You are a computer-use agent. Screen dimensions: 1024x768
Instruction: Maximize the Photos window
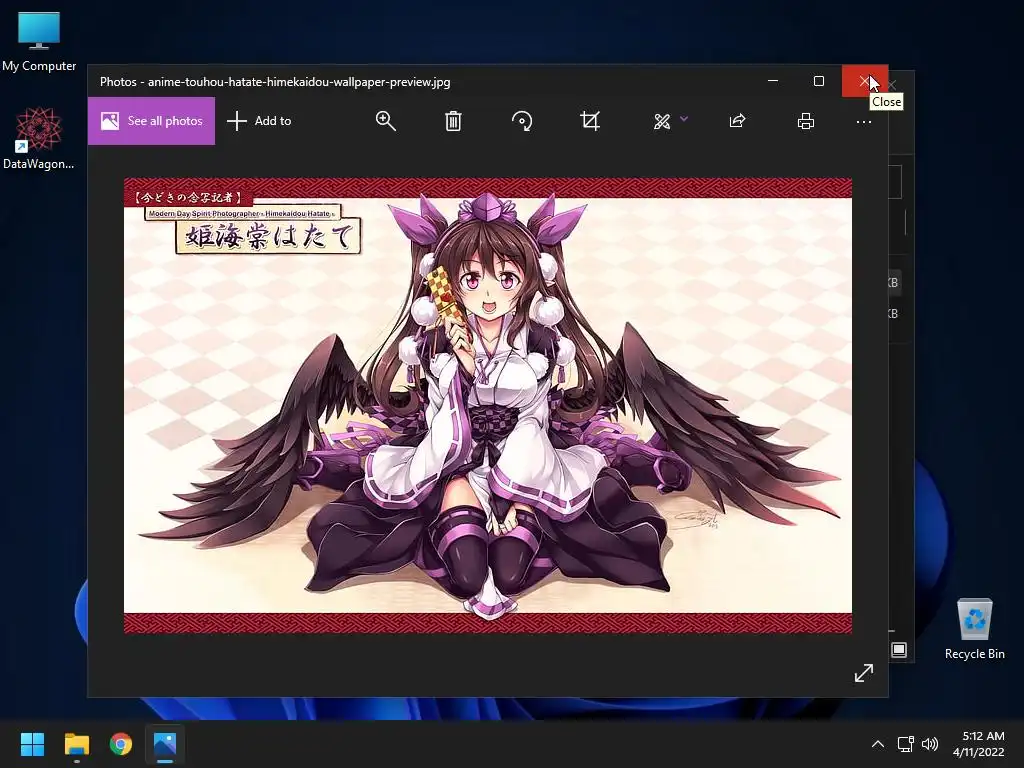[x=819, y=81]
